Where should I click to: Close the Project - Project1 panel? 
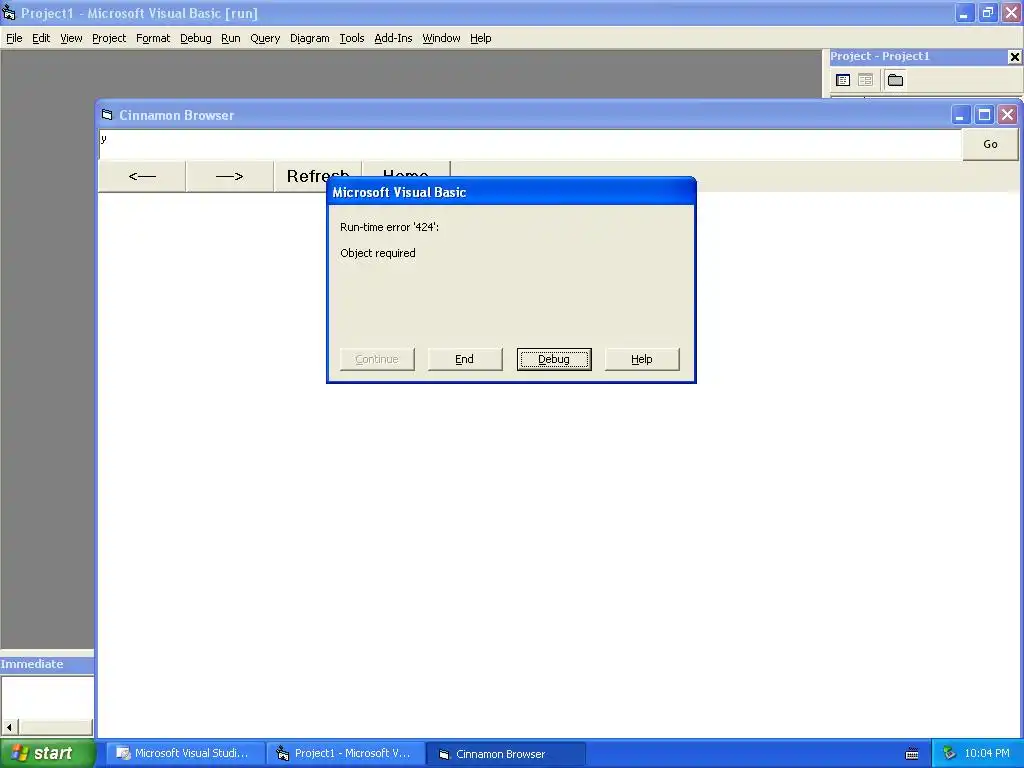[1014, 57]
